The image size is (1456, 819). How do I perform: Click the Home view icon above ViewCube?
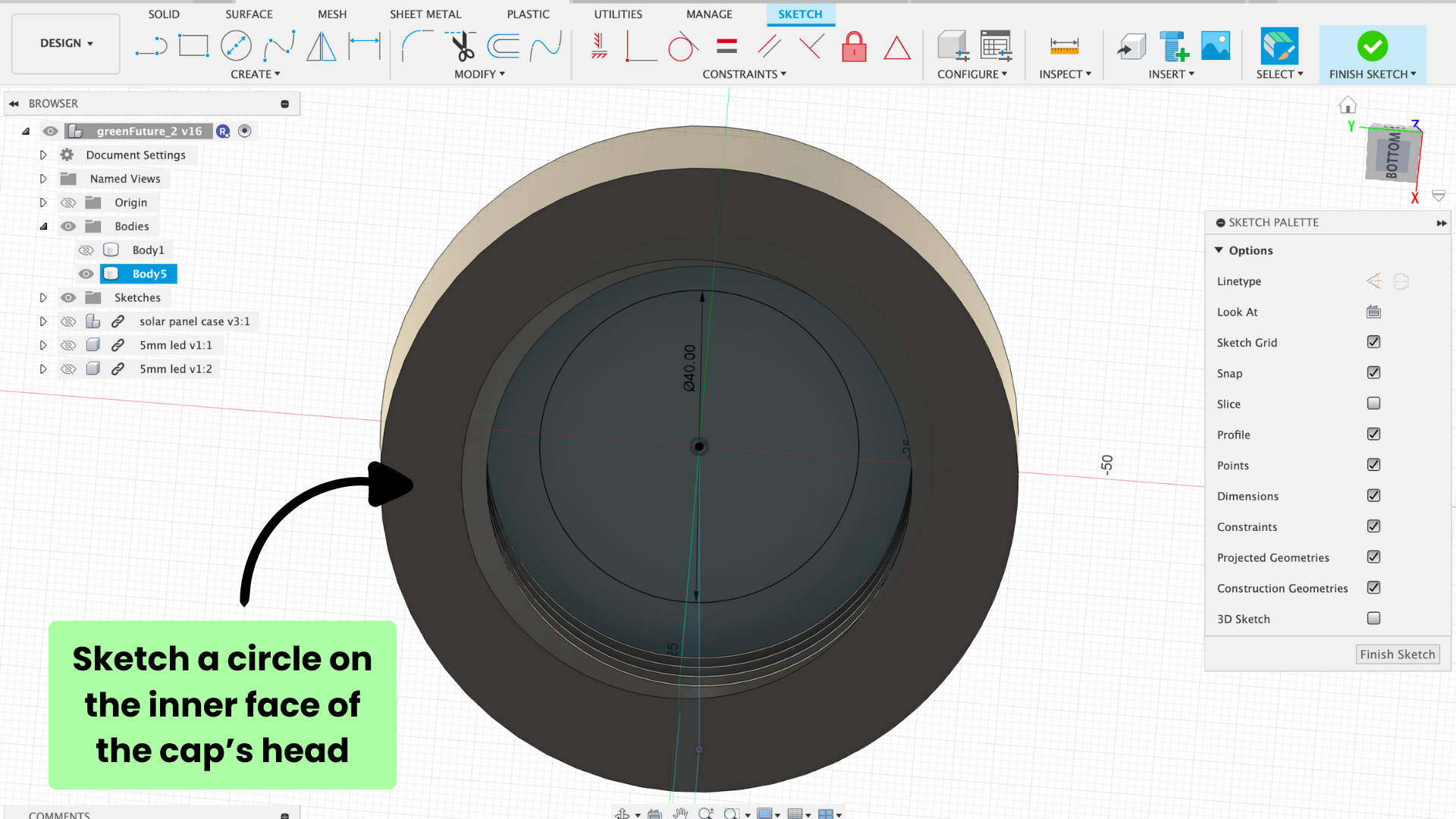(1348, 105)
